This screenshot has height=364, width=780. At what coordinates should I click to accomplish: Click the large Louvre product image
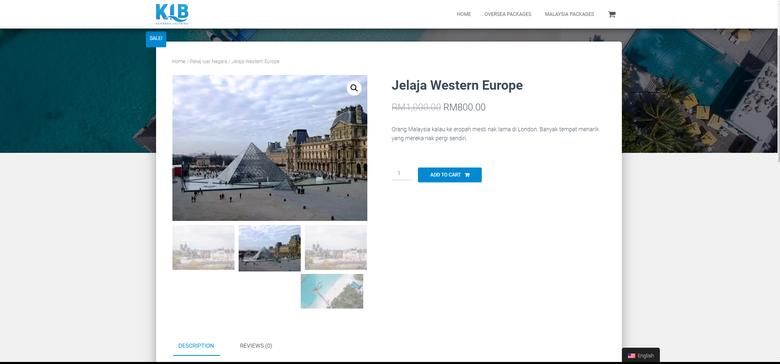pyautogui.click(x=270, y=148)
